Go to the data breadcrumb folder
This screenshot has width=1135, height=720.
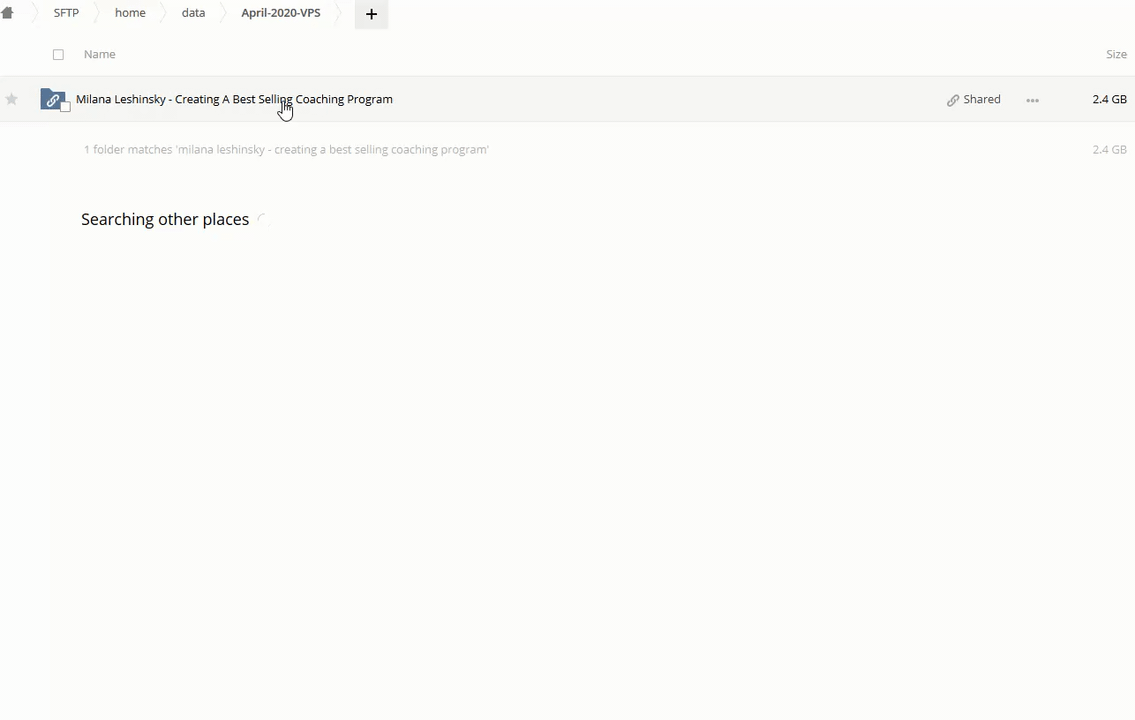pyautogui.click(x=193, y=13)
